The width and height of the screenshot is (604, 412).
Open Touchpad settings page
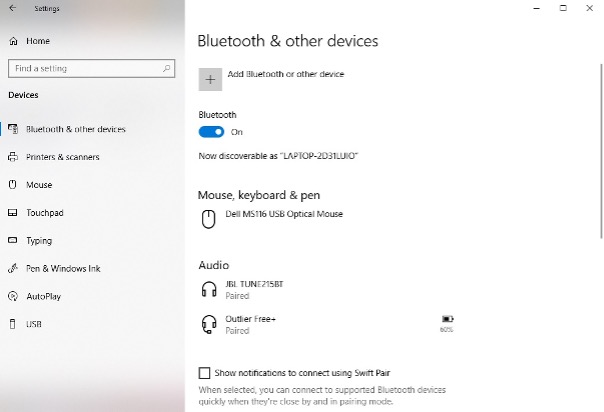point(44,213)
